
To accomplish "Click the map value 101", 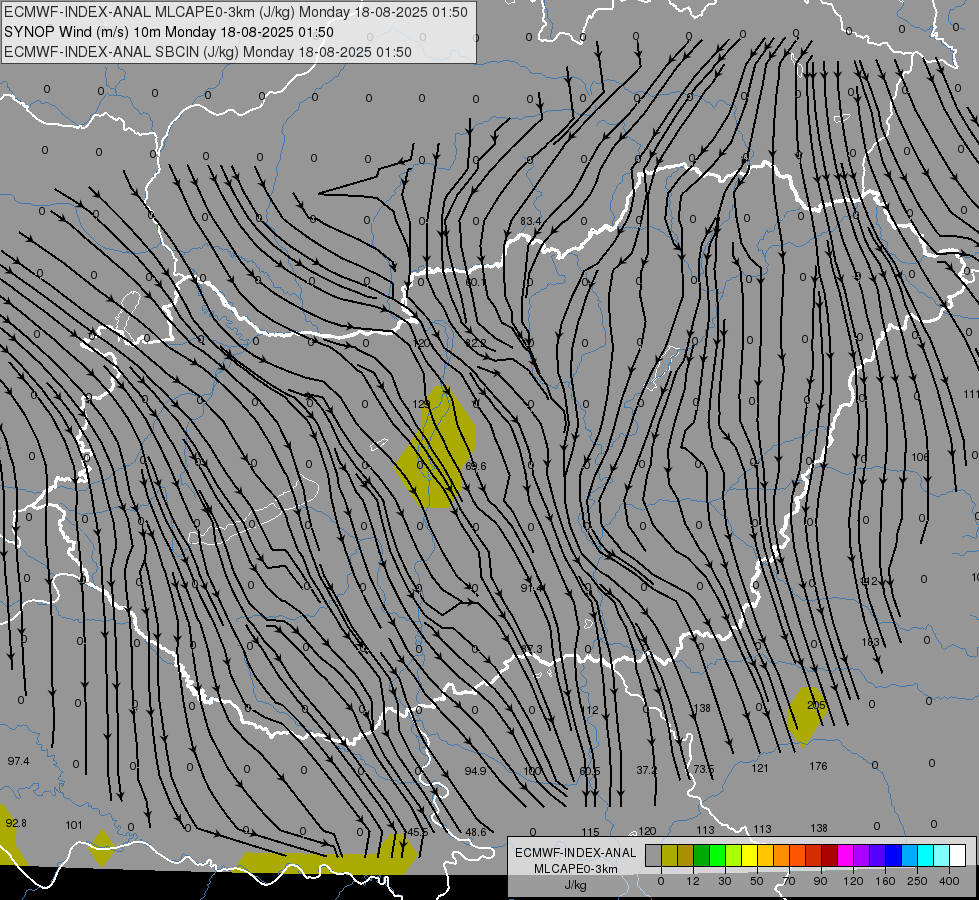I will pos(74,825).
